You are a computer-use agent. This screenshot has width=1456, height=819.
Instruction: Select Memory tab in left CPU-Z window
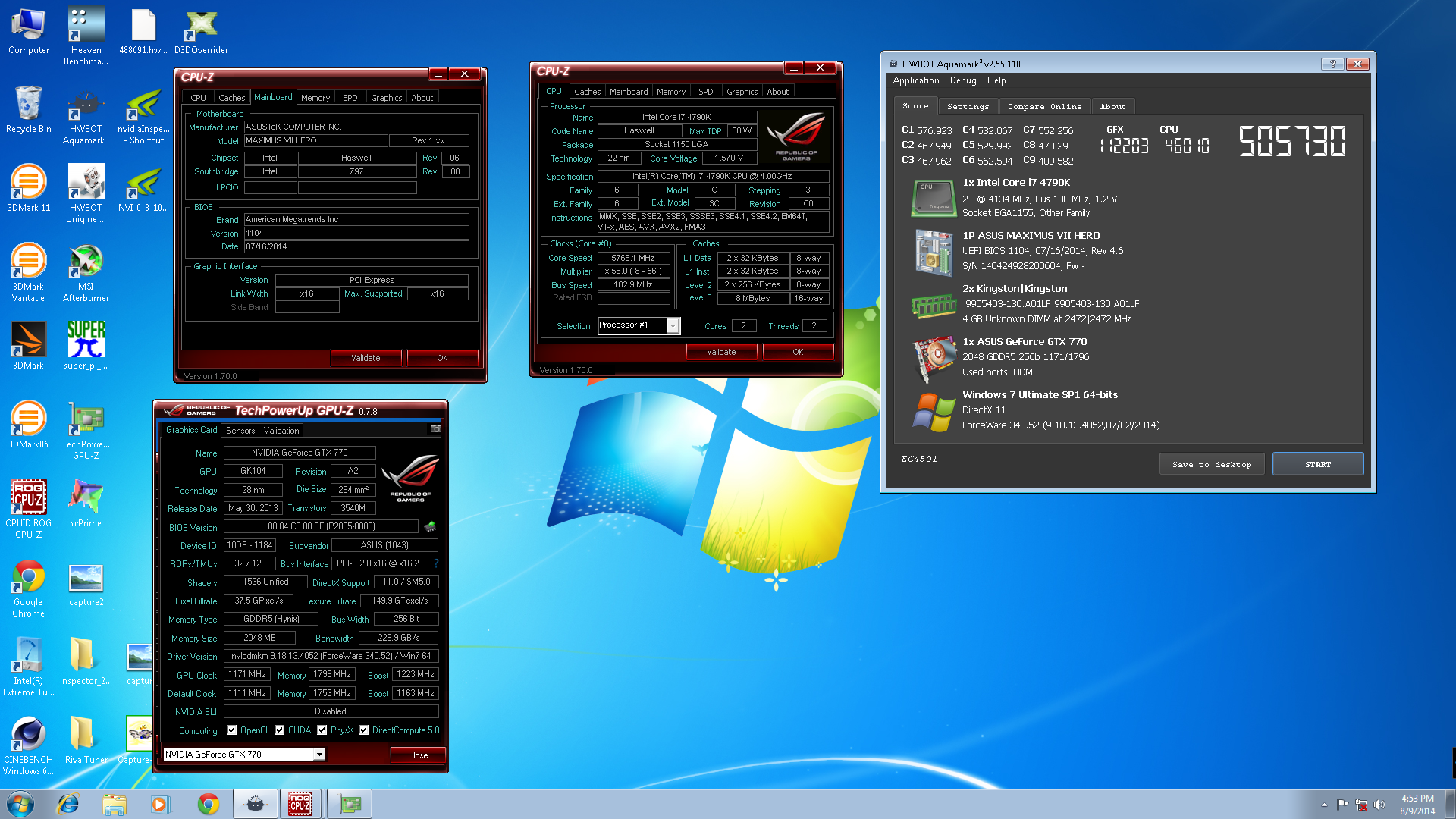(315, 98)
